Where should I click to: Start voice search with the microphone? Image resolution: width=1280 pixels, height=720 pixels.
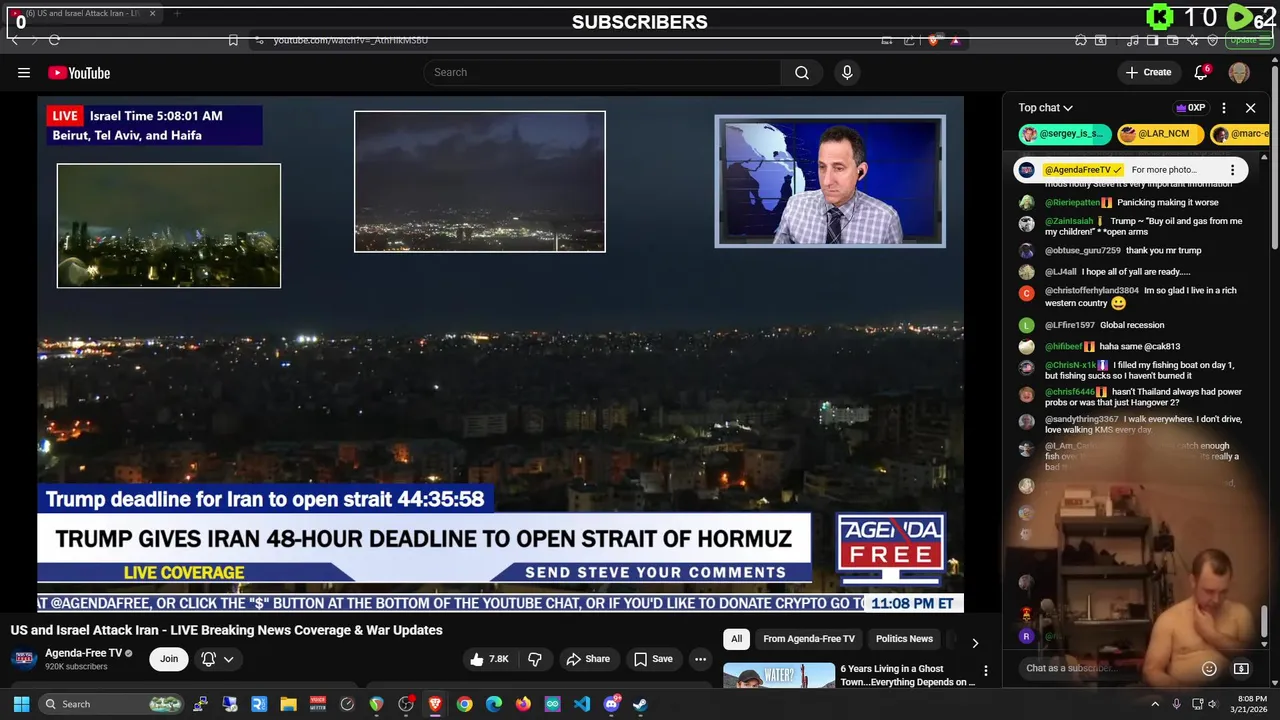coord(847,72)
